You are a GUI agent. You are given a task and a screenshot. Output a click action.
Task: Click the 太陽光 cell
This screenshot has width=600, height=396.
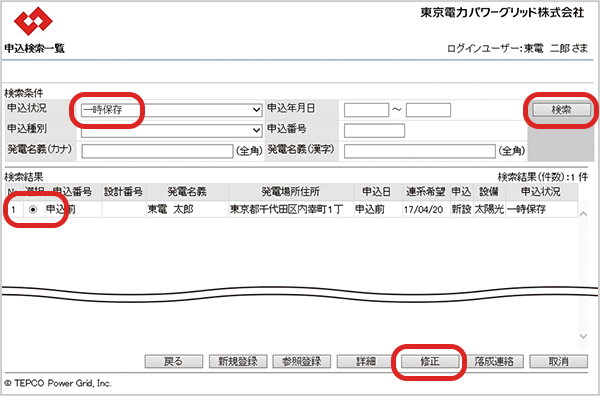click(x=489, y=209)
